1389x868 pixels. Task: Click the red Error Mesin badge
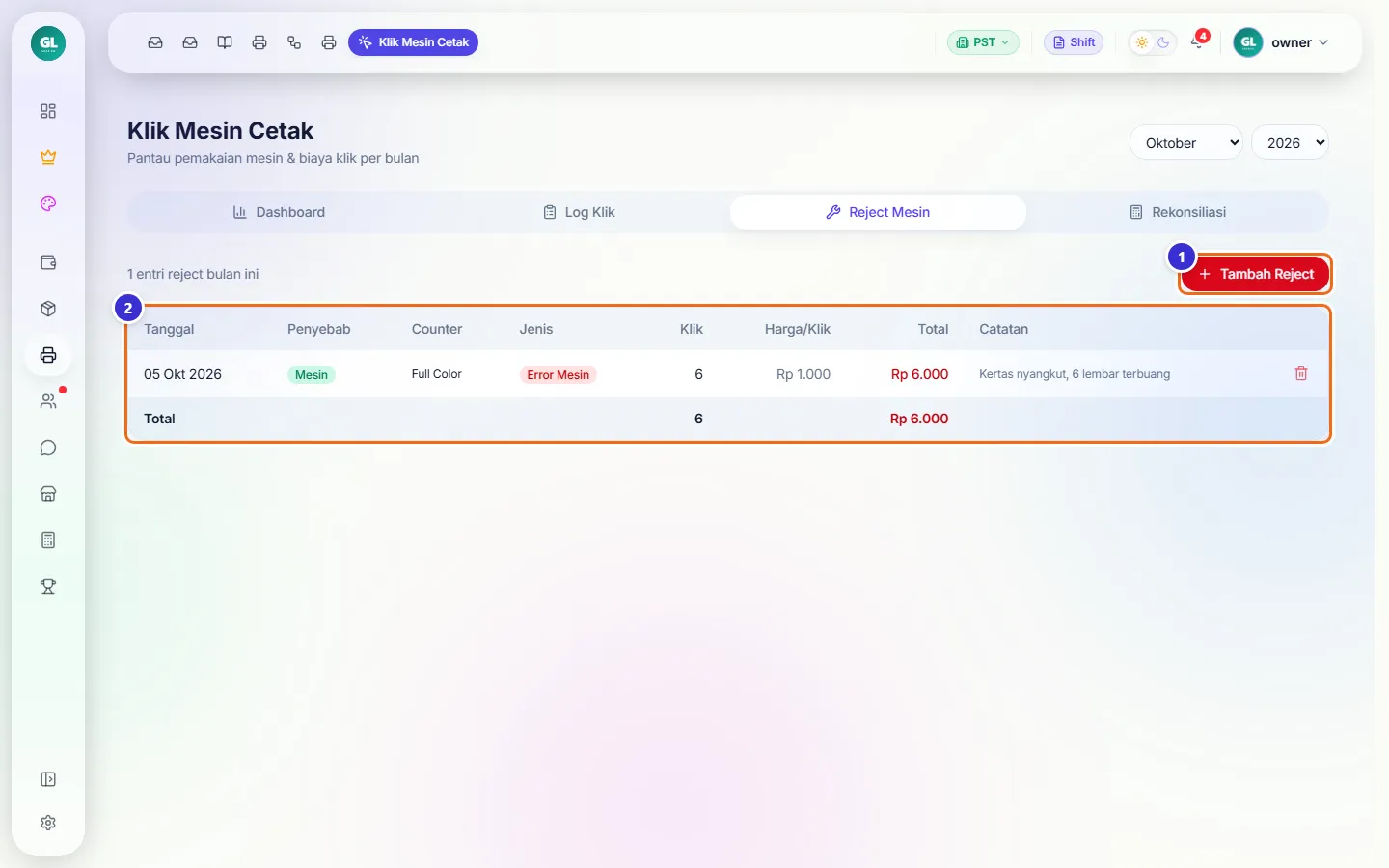pyautogui.click(x=558, y=374)
